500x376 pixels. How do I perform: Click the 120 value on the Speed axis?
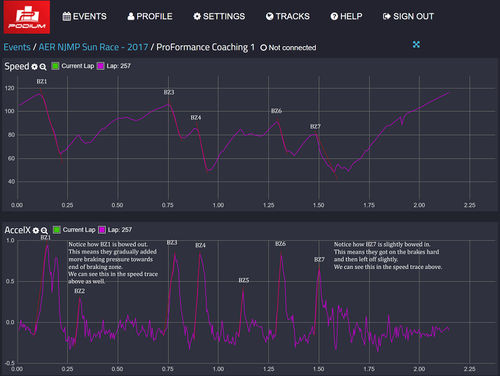coord(10,88)
